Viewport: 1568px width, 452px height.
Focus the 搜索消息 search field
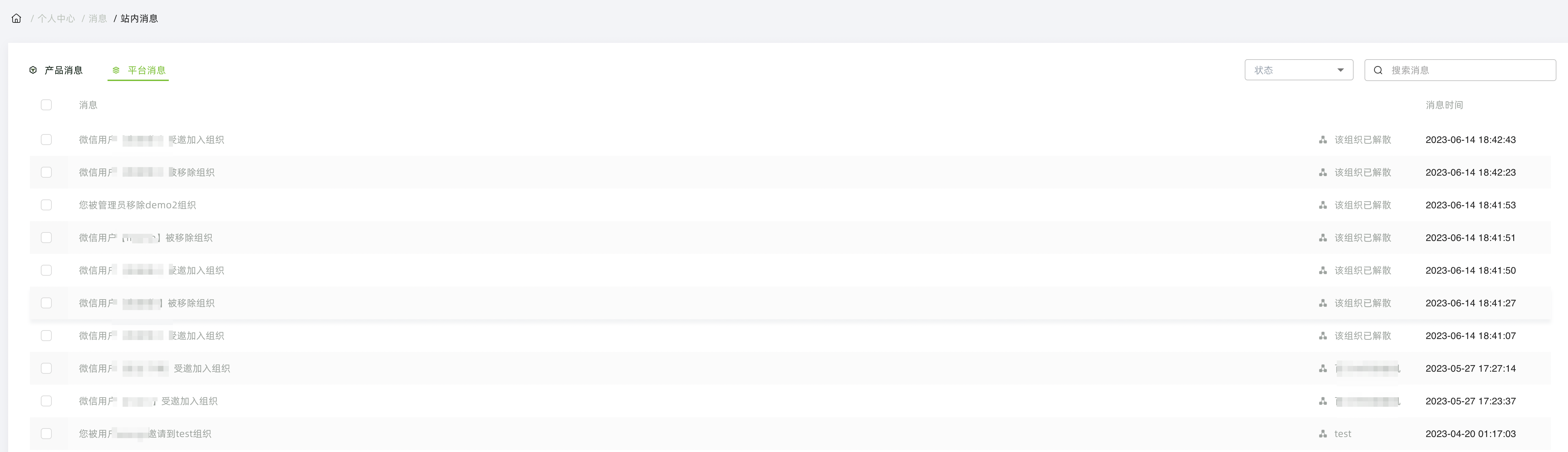[x=1460, y=70]
